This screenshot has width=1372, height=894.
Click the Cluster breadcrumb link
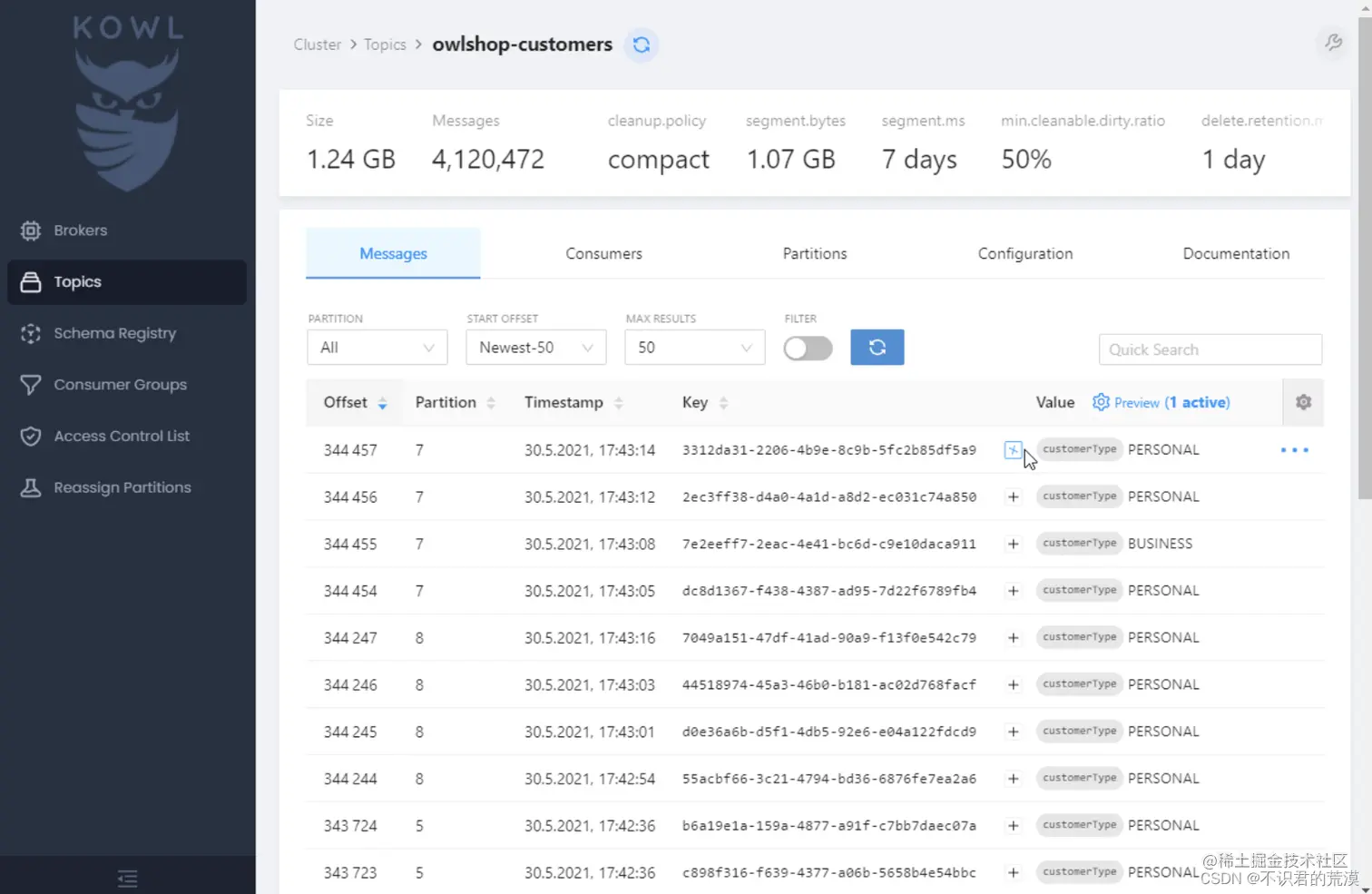[318, 44]
